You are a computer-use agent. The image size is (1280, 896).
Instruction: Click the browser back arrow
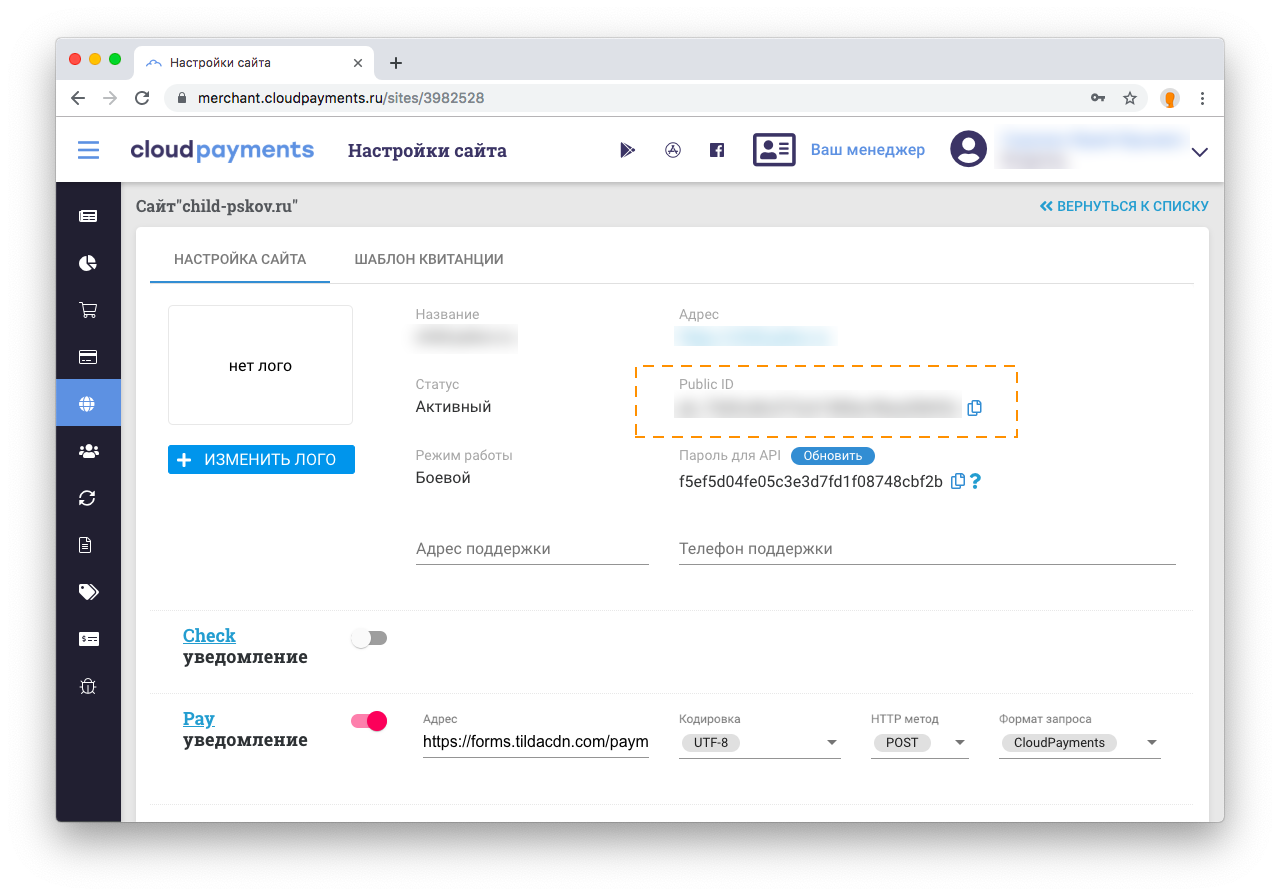(78, 98)
